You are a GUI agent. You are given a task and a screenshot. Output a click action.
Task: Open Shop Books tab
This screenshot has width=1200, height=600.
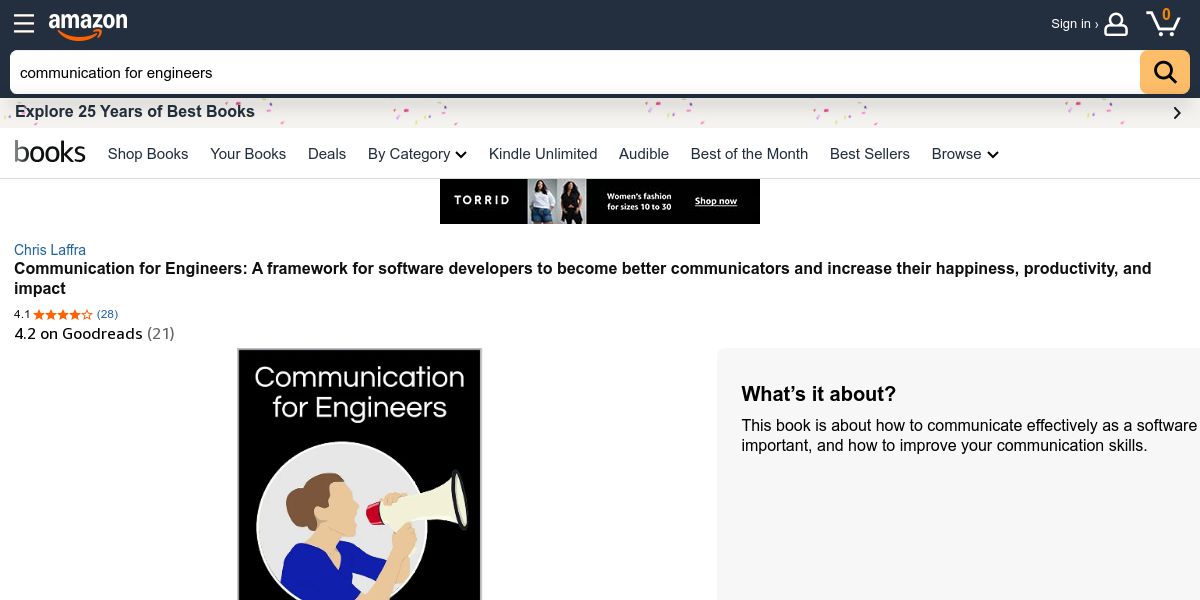148,154
